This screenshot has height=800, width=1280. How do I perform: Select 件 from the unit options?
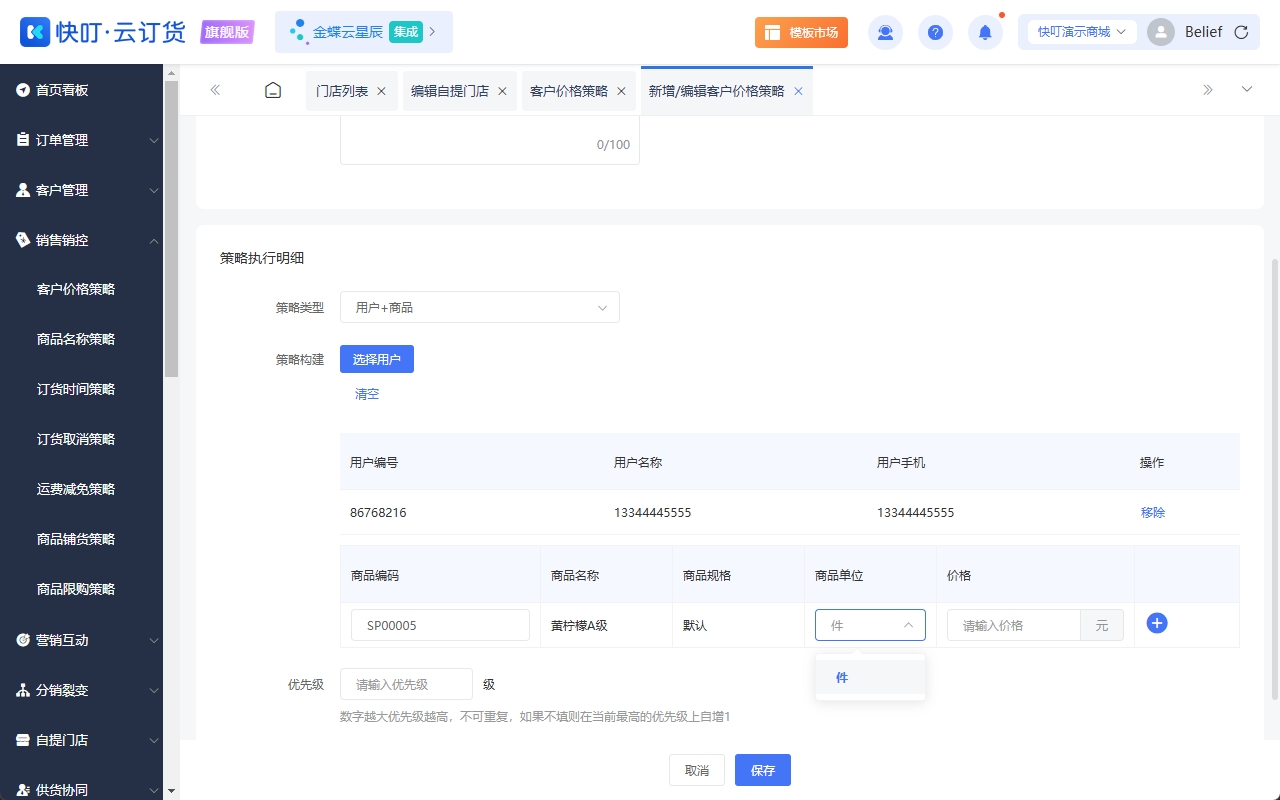[x=870, y=677]
